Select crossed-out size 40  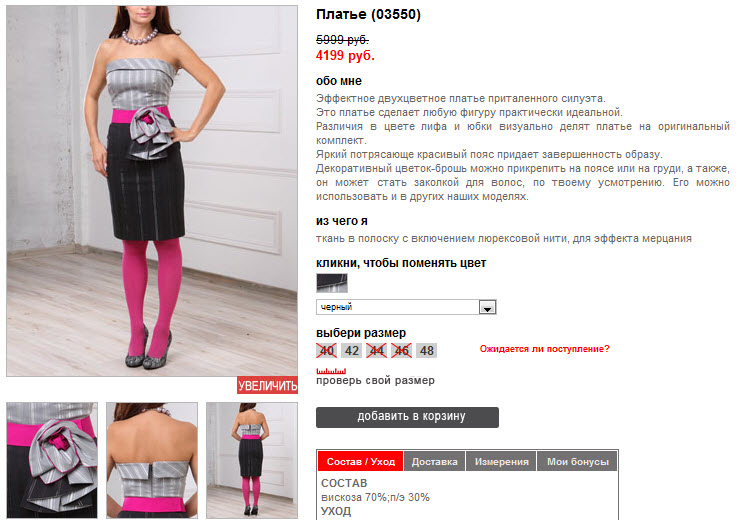(x=326, y=351)
